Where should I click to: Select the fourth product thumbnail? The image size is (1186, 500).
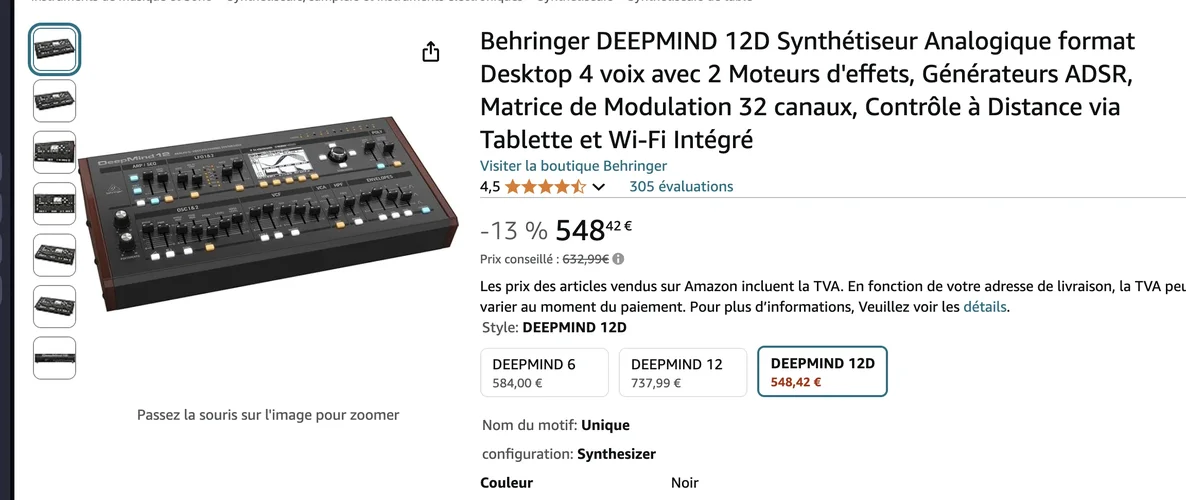point(55,203)
